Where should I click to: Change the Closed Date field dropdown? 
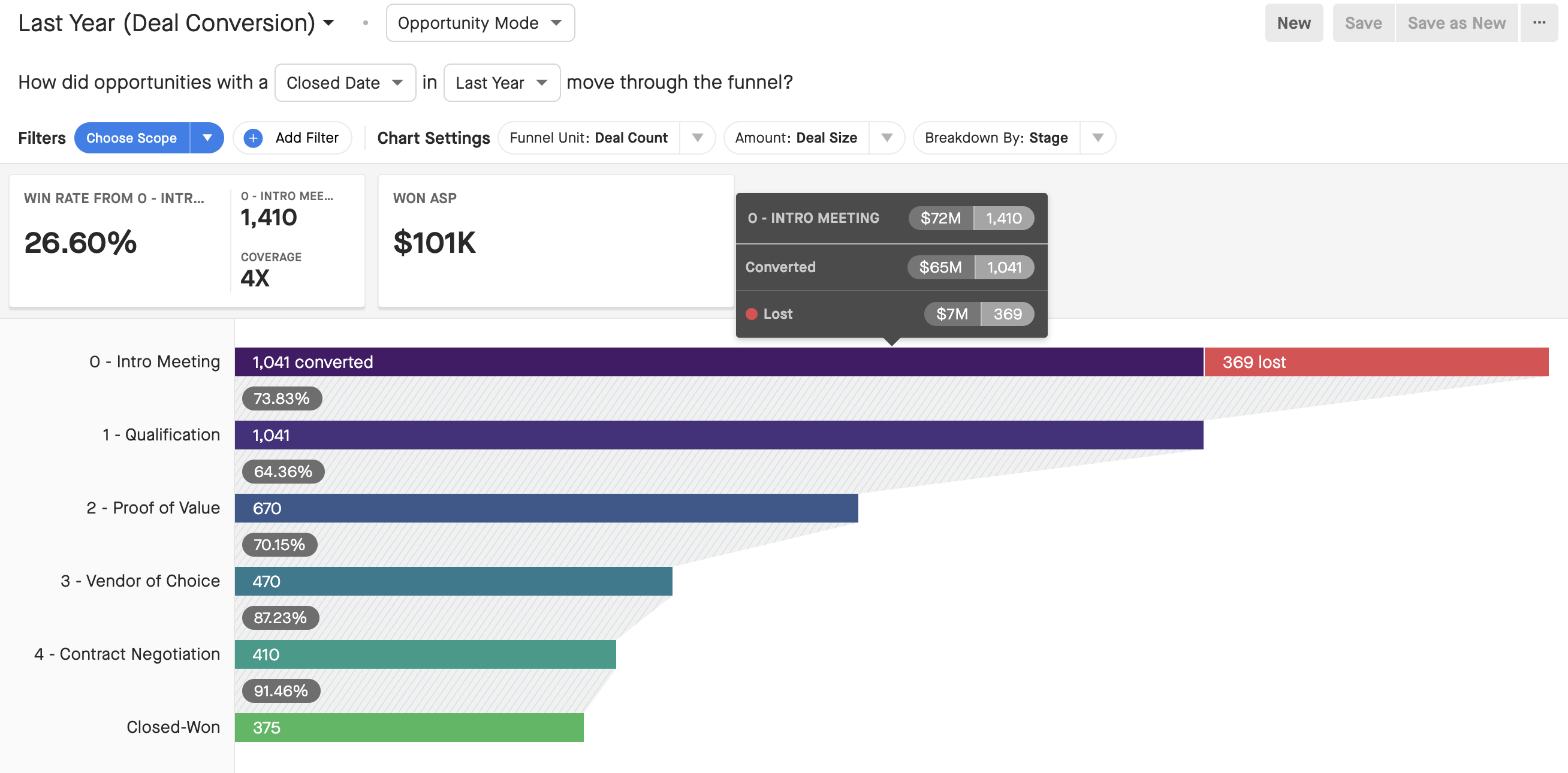tap(345, 83)
